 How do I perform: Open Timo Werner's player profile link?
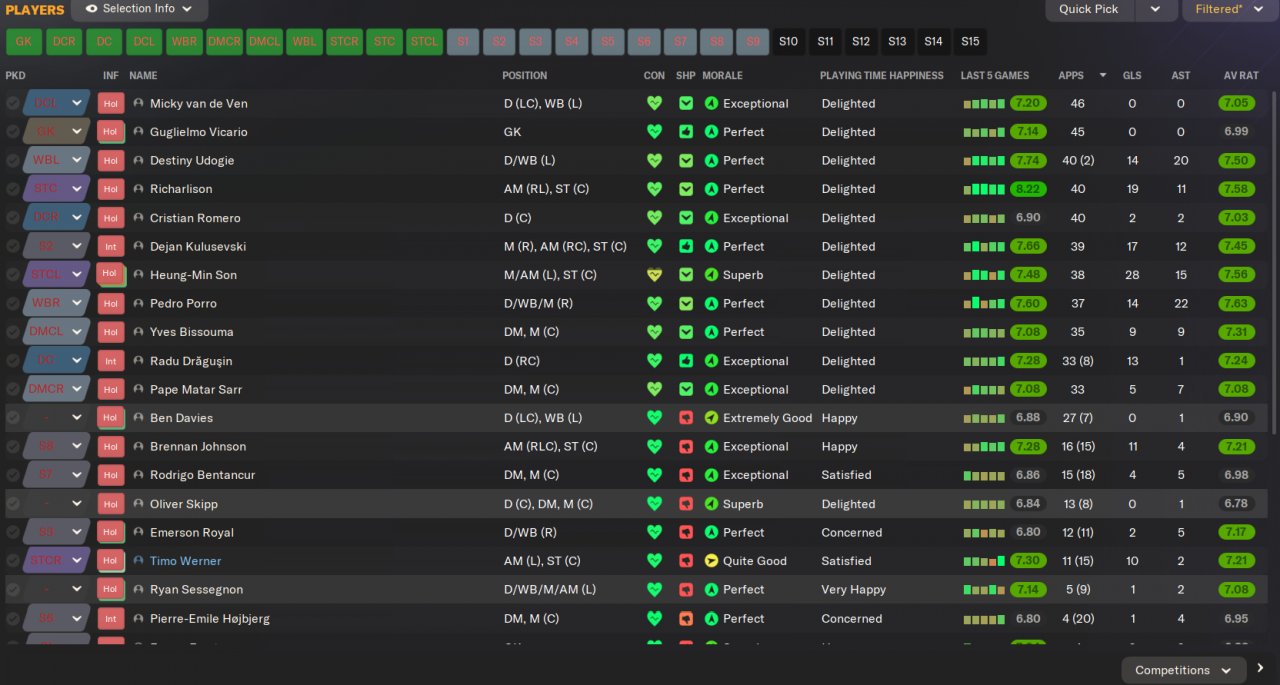tap(186, 561)
